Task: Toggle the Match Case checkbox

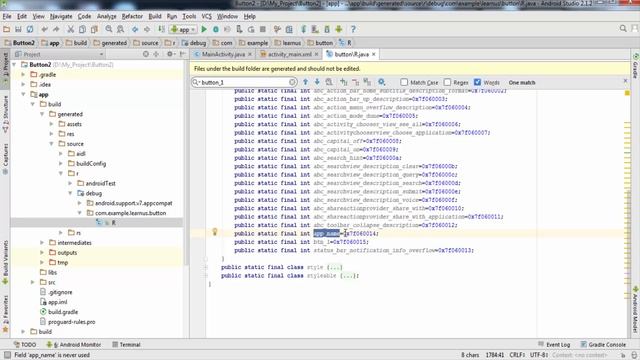Action: (x=404, y=82)
